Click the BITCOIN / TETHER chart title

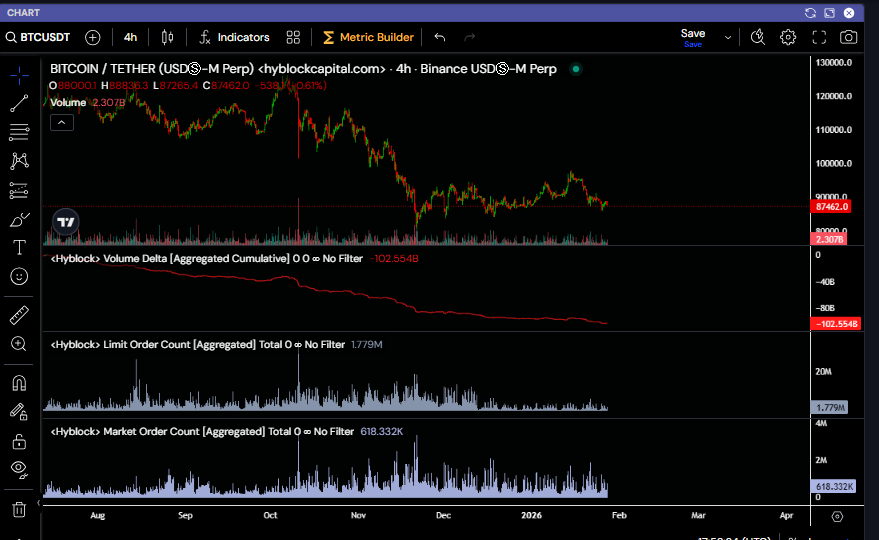[x=303, y=69]
